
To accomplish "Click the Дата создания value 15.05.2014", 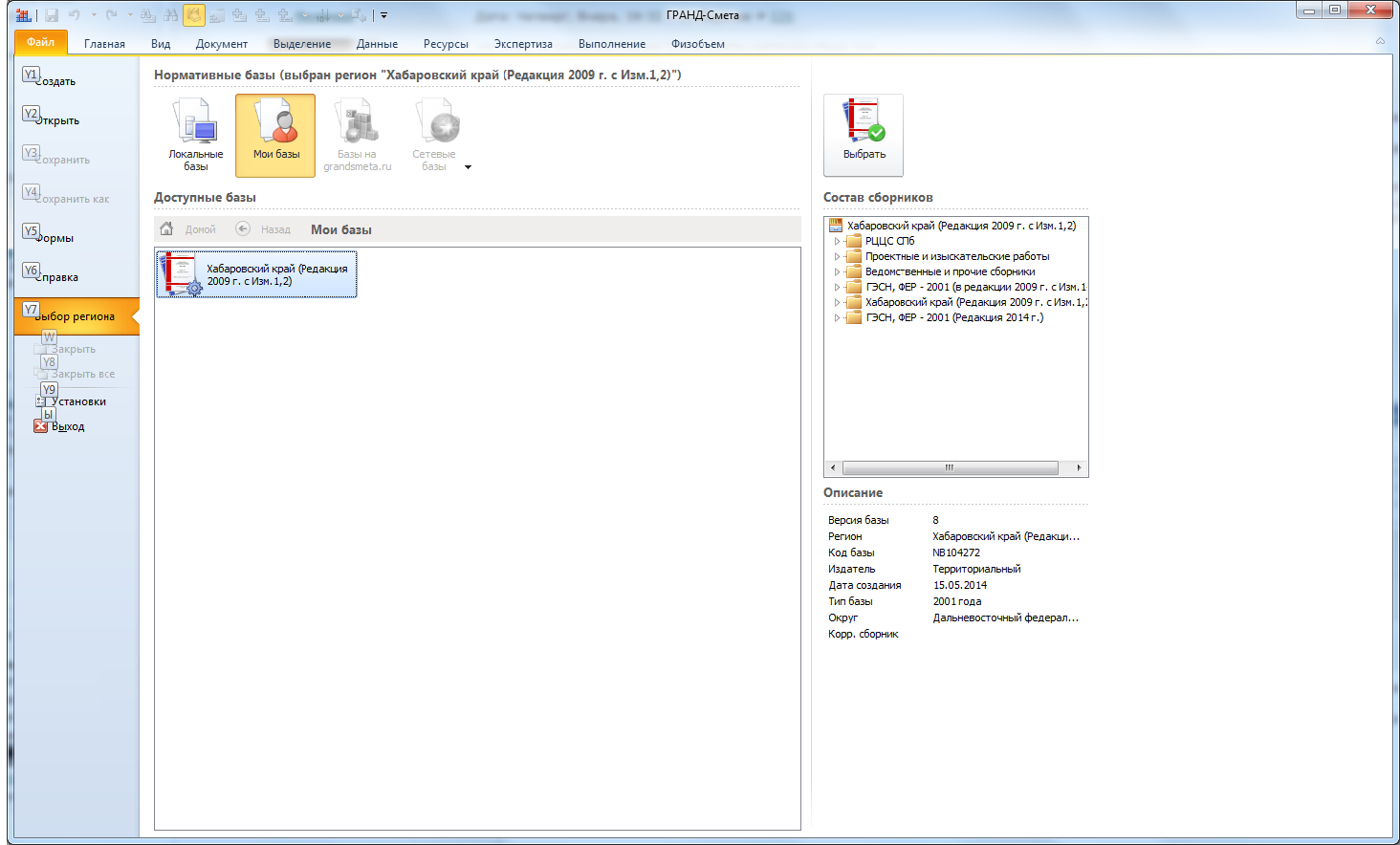I will click(x=960, y=585).
